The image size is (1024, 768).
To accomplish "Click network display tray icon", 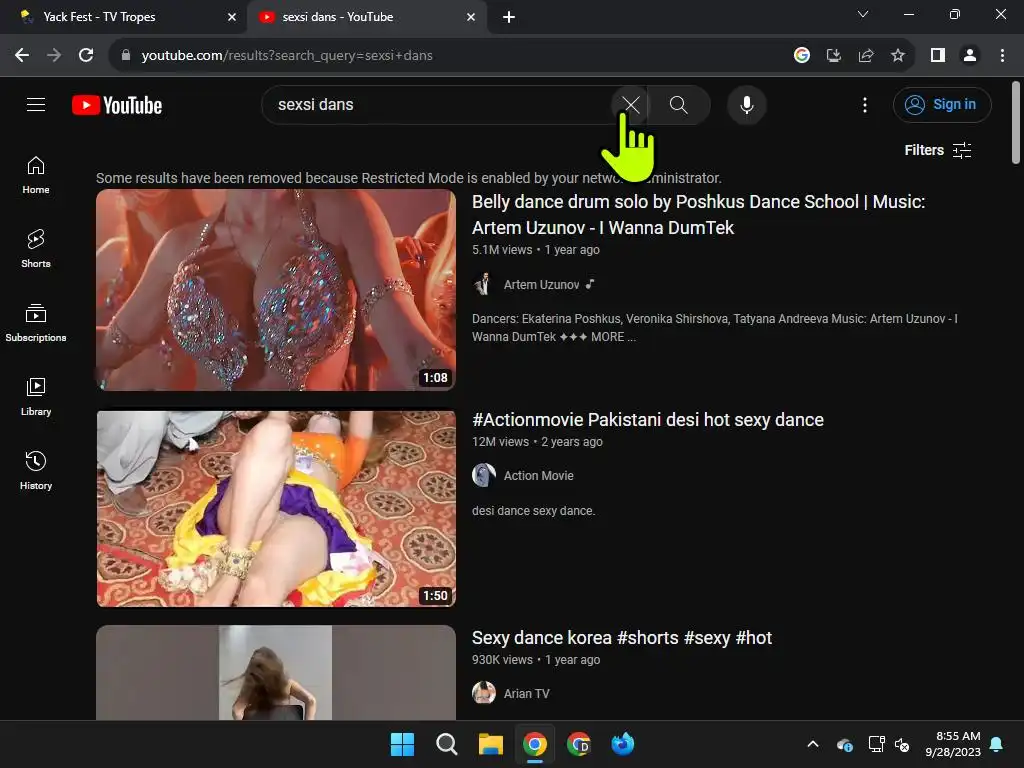I will click(x=876, y=744).
